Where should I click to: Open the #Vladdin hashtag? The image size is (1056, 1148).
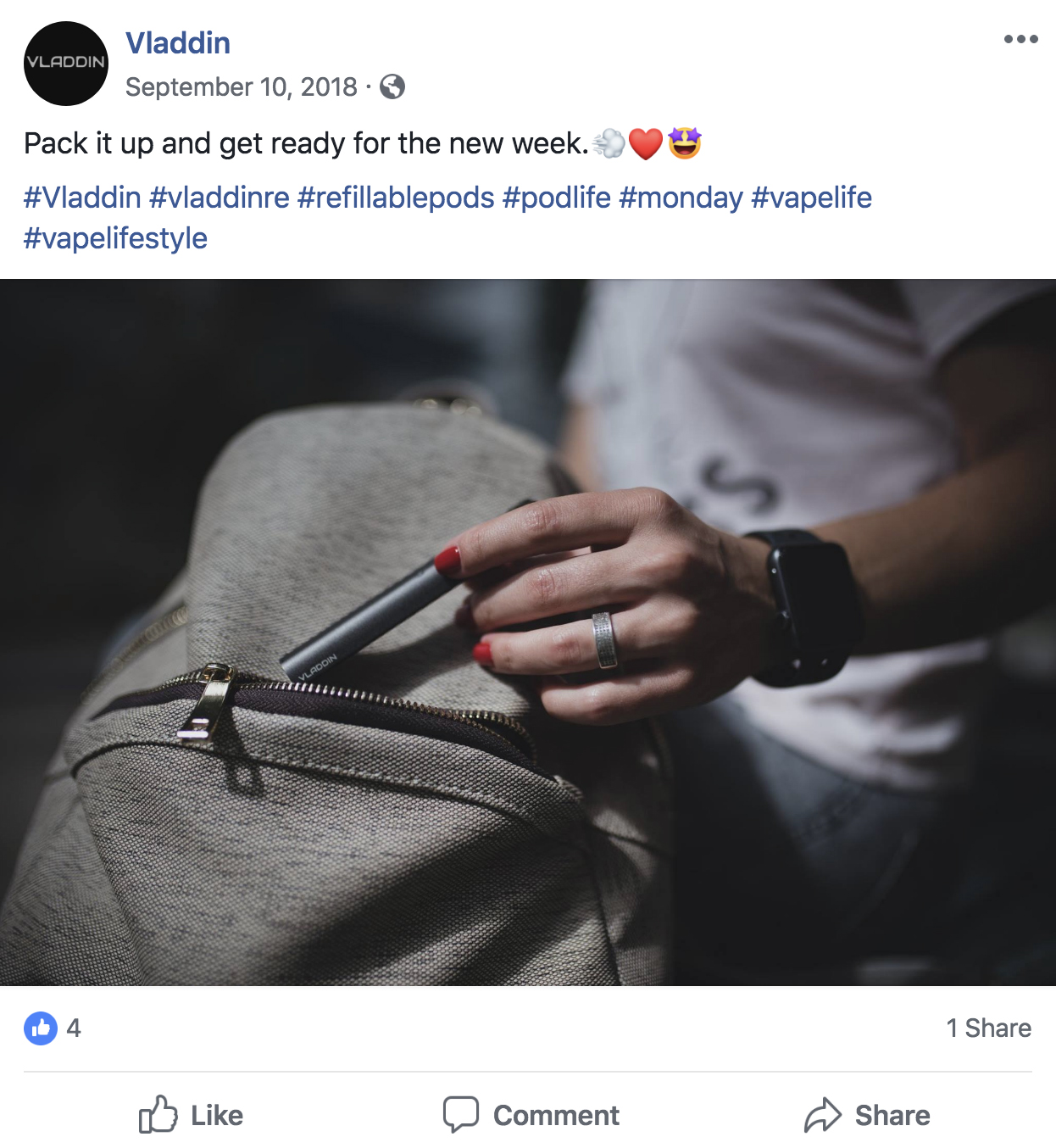pyautogui.click(x=82, y=198)
